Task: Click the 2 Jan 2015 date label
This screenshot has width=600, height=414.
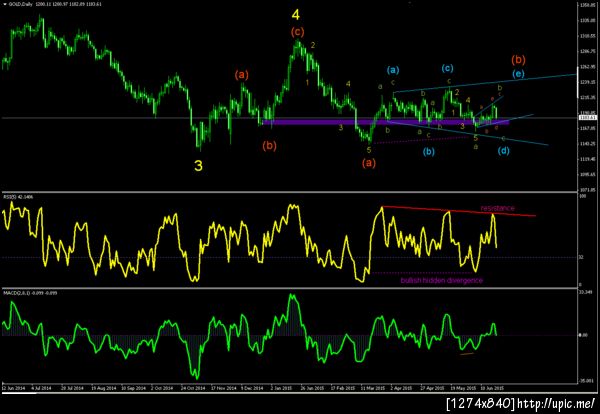Action: (282, 388)
